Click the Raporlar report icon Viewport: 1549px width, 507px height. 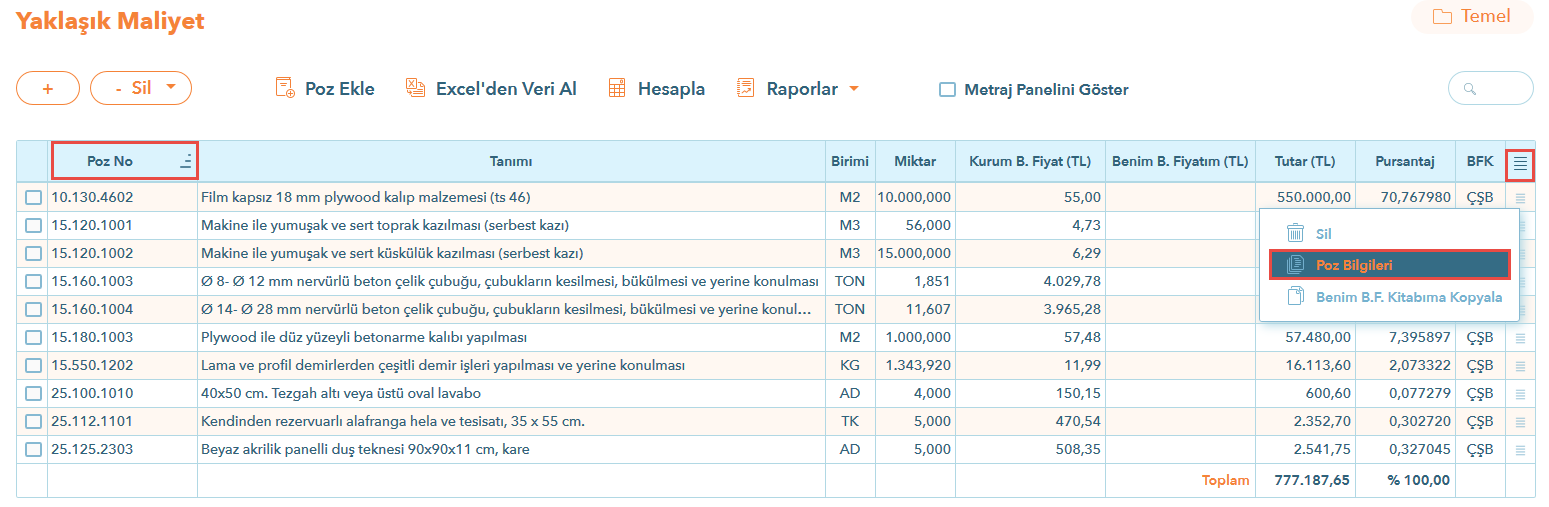pos(746,88)
